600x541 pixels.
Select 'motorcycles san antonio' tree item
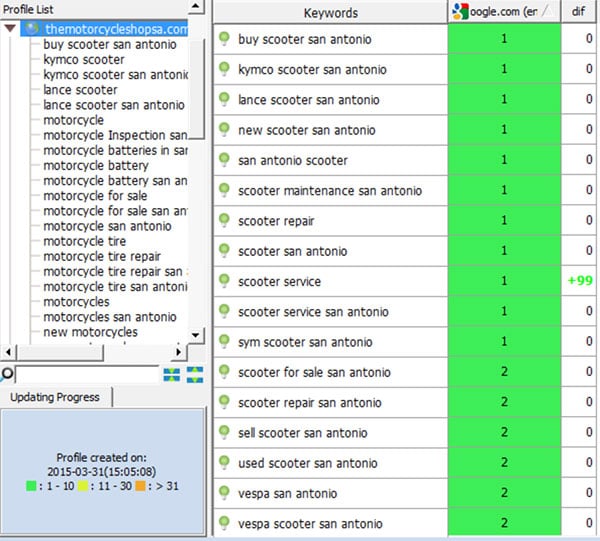pyautogui.click(x=110, y=317)
